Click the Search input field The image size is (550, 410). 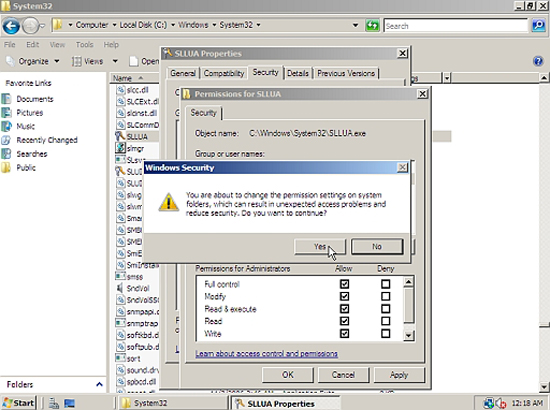tap(456, 26)
